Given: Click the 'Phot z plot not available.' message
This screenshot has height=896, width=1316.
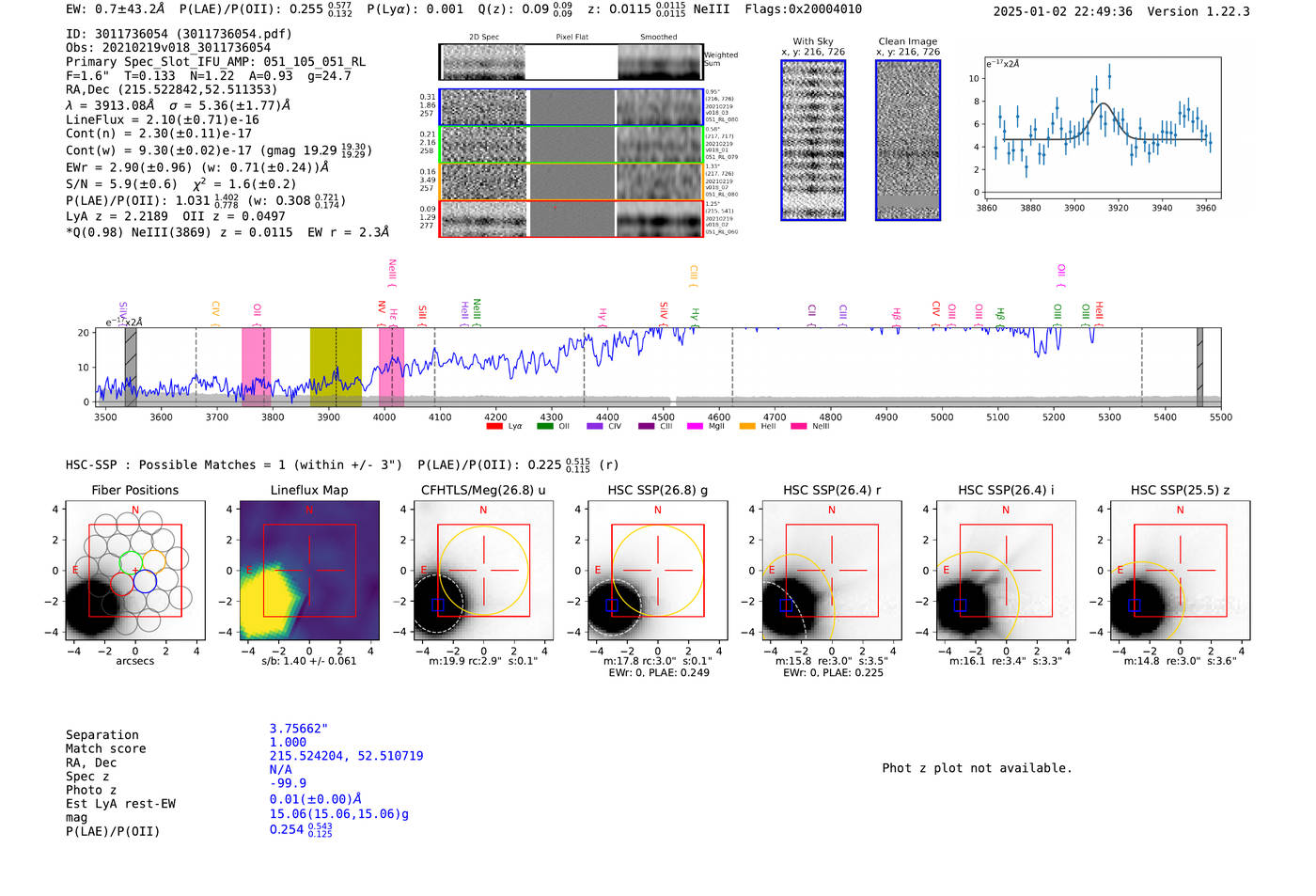Looking at the screenshot, I should (x=977, y=768).
